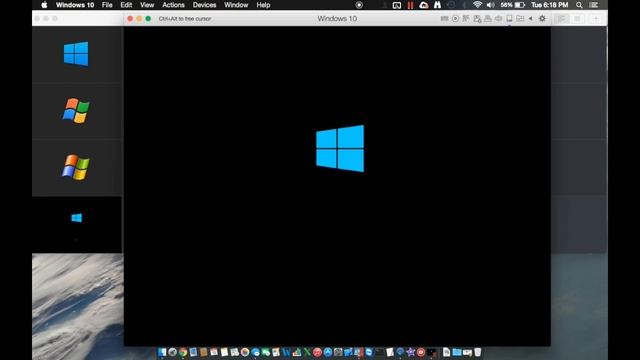Pick the Windows XP VM in Control Center
The width and height of the screenshot is (640, 360).
[76, 167]
